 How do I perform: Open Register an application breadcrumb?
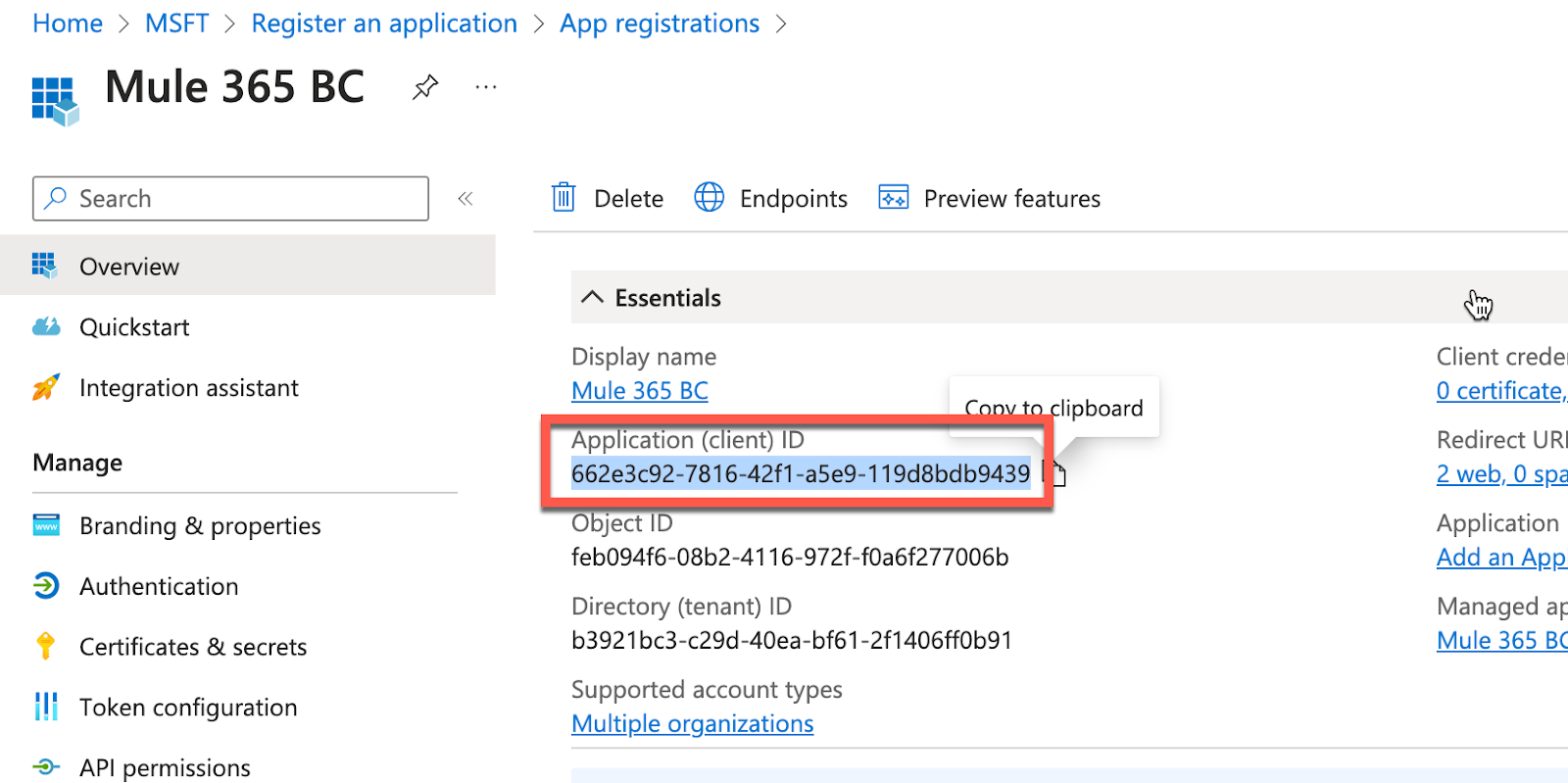click(384, 24)
